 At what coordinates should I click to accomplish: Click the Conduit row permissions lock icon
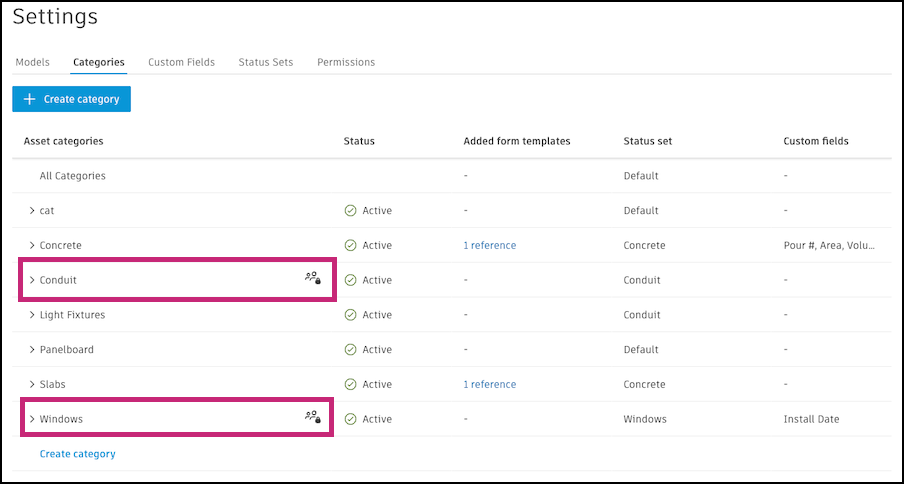[313, 279]
